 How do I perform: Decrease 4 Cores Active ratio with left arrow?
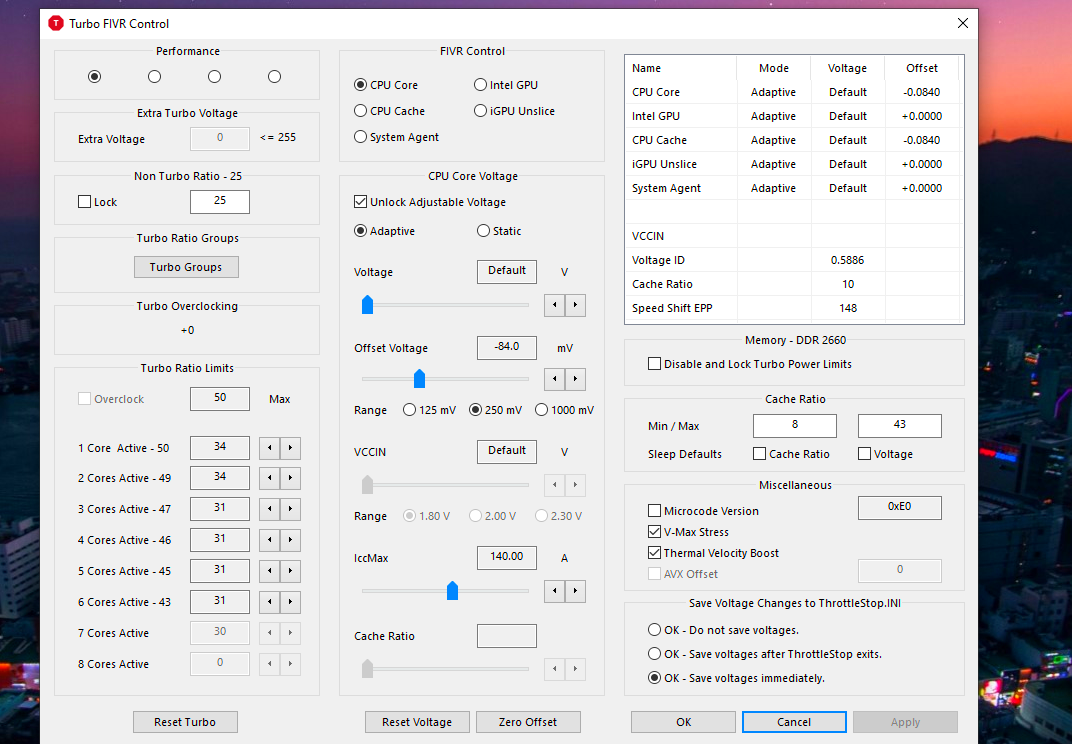tap(269, 540)
